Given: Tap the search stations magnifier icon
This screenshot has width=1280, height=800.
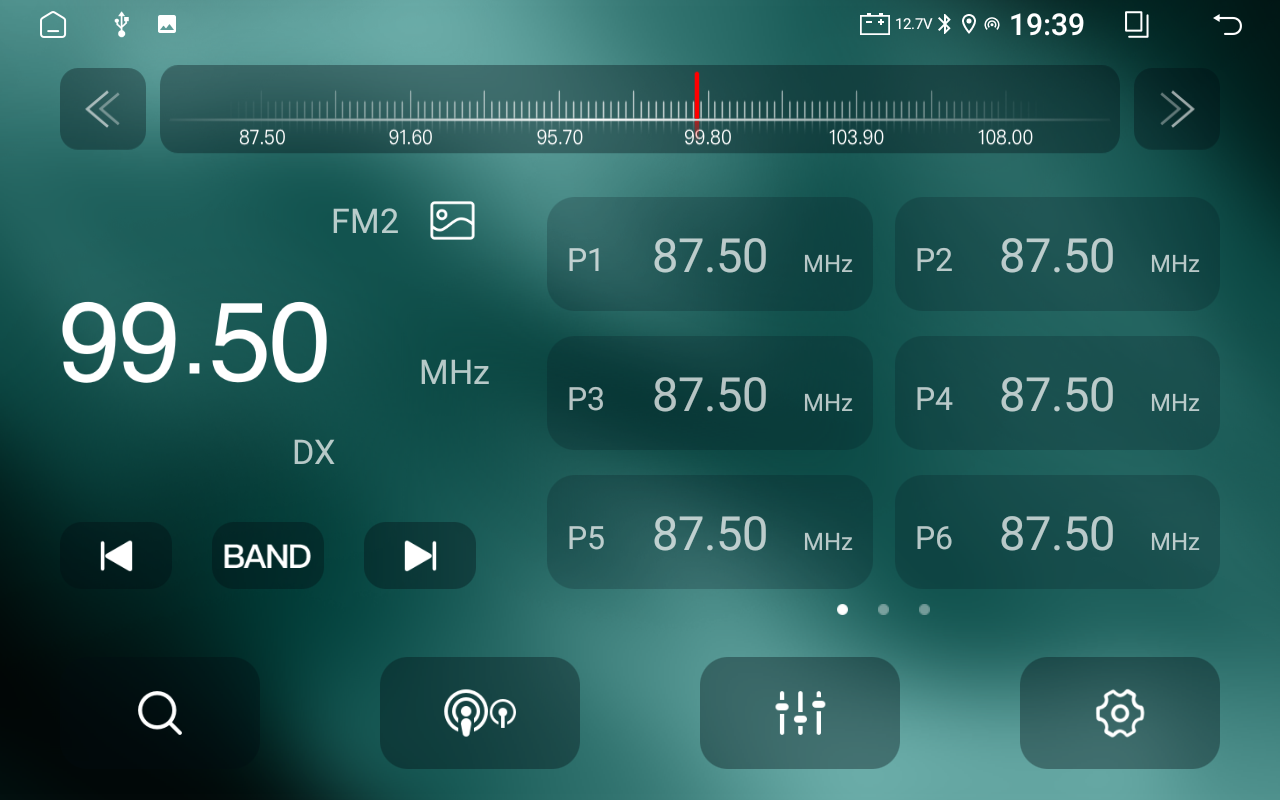Looking at the screenshot, I should coord(160,713).
